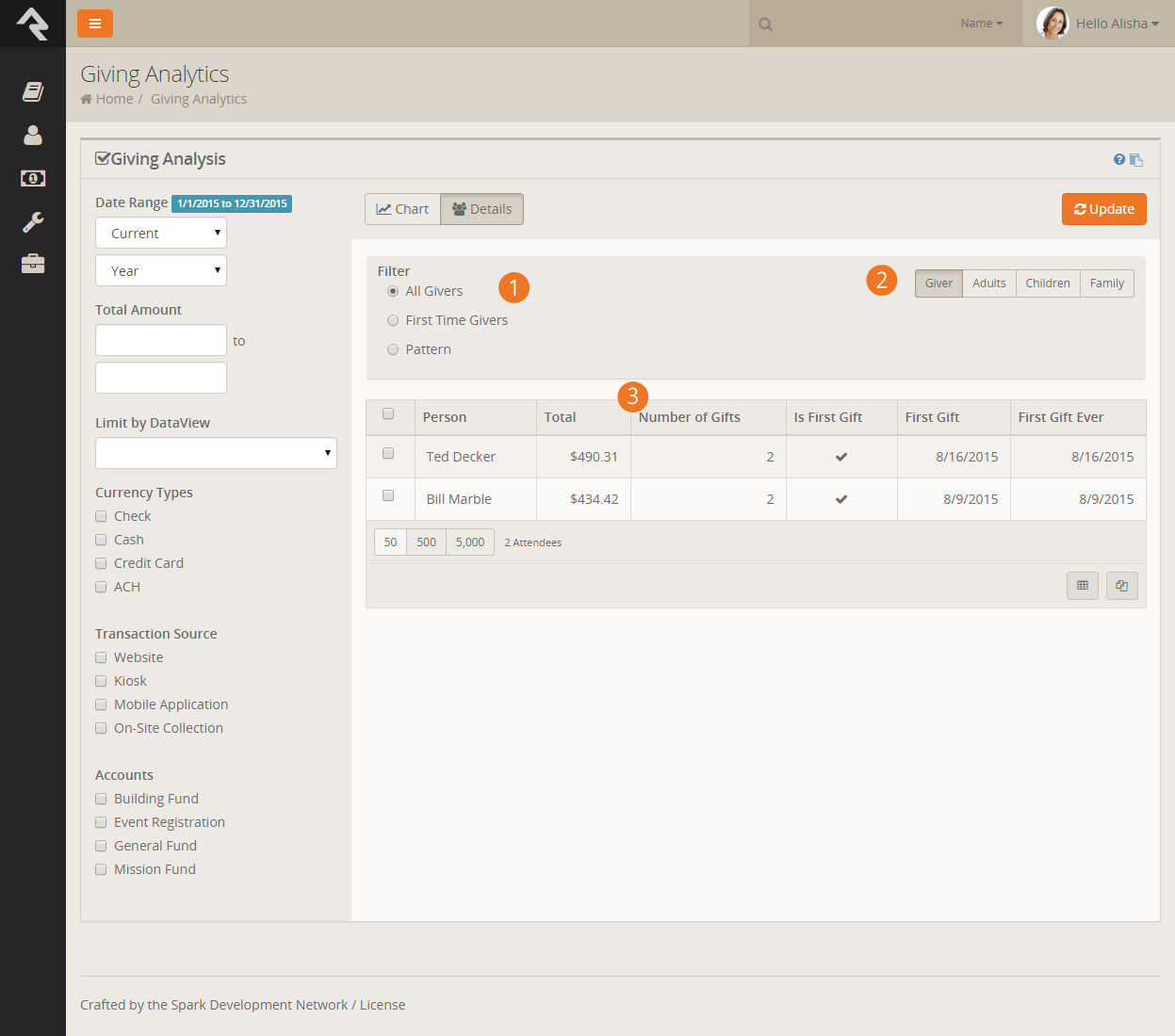Open the briefcase admin icon in sidebar
This screenshot has width=1175, height=1036.
(33, 264)
